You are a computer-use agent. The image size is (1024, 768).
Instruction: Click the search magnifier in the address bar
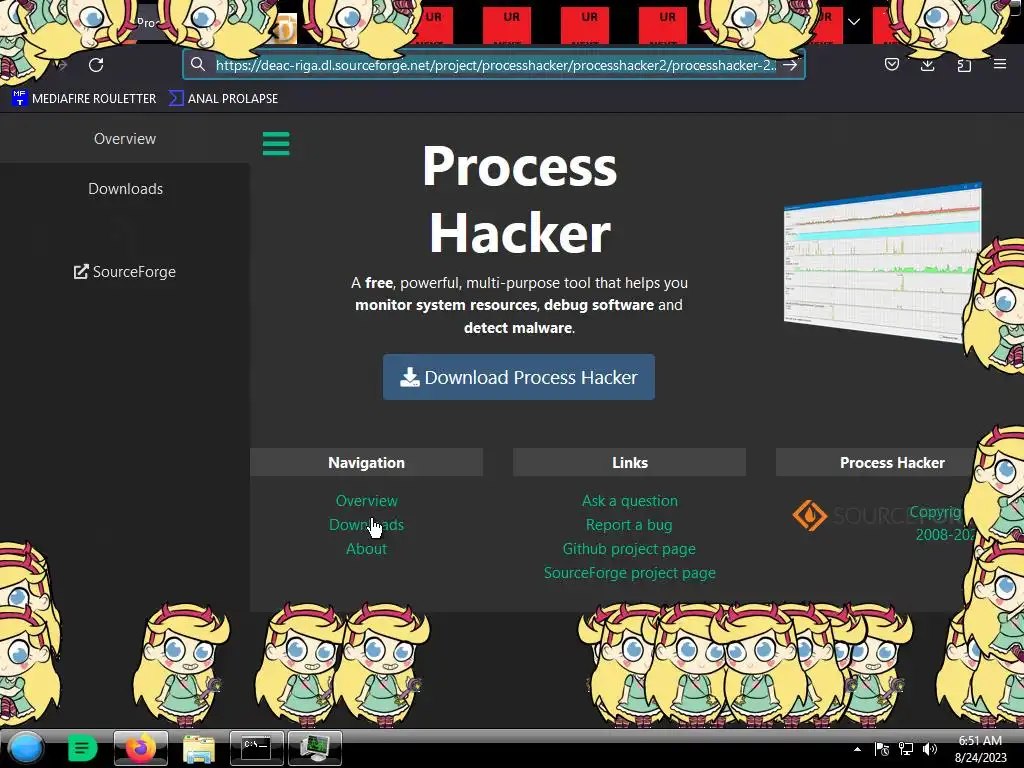click(198, 64)
